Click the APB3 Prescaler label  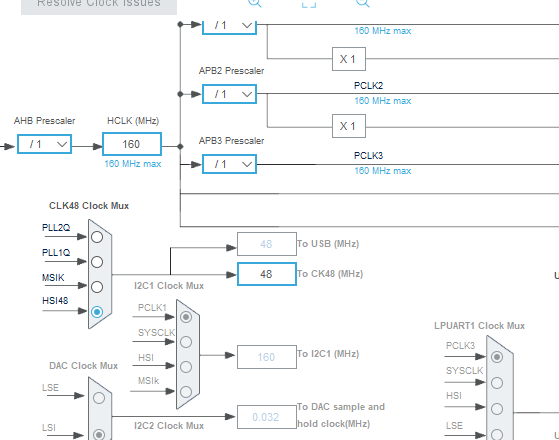pyautogui.click(x=231, y=140)
